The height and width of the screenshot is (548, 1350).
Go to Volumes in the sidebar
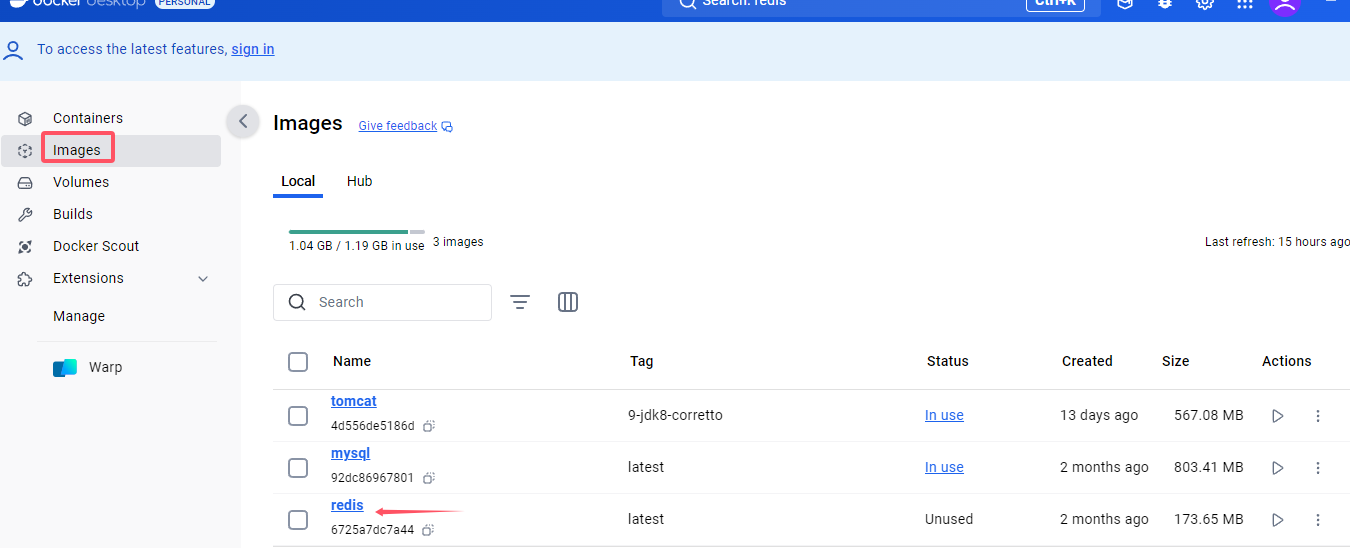(x=81, y=182)
